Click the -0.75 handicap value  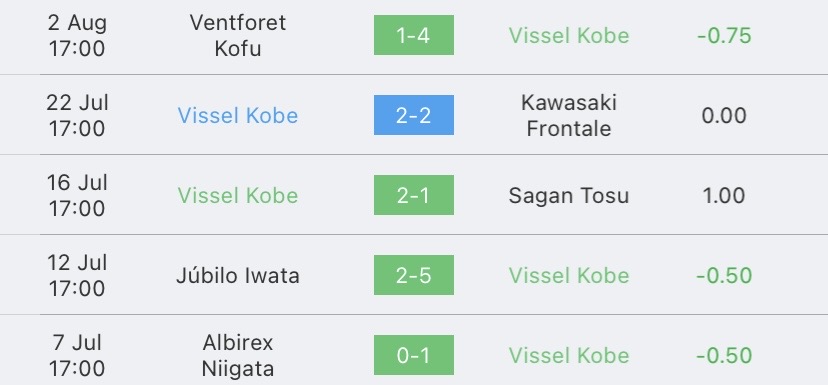(724, 36)
